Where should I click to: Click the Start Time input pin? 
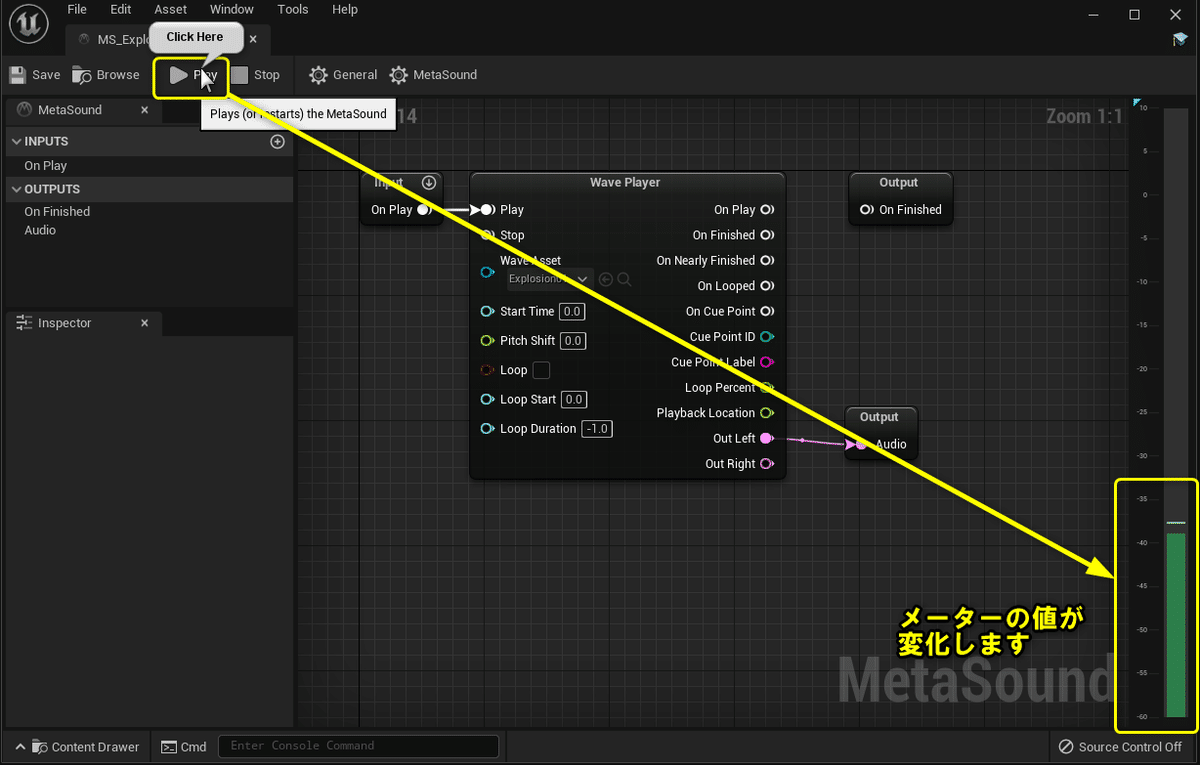487,312
